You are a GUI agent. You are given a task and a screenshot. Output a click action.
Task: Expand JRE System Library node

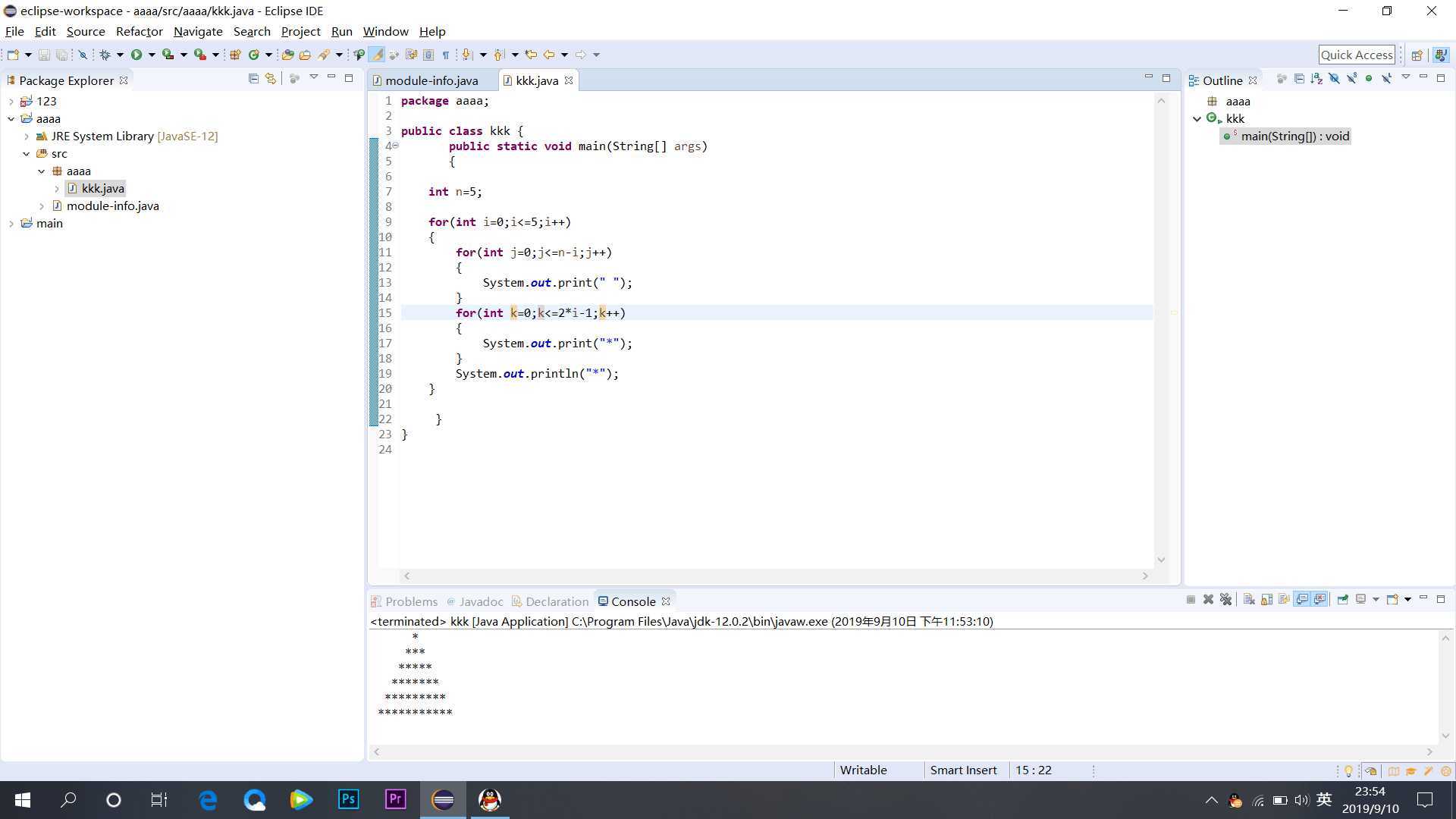pos(27,136)
